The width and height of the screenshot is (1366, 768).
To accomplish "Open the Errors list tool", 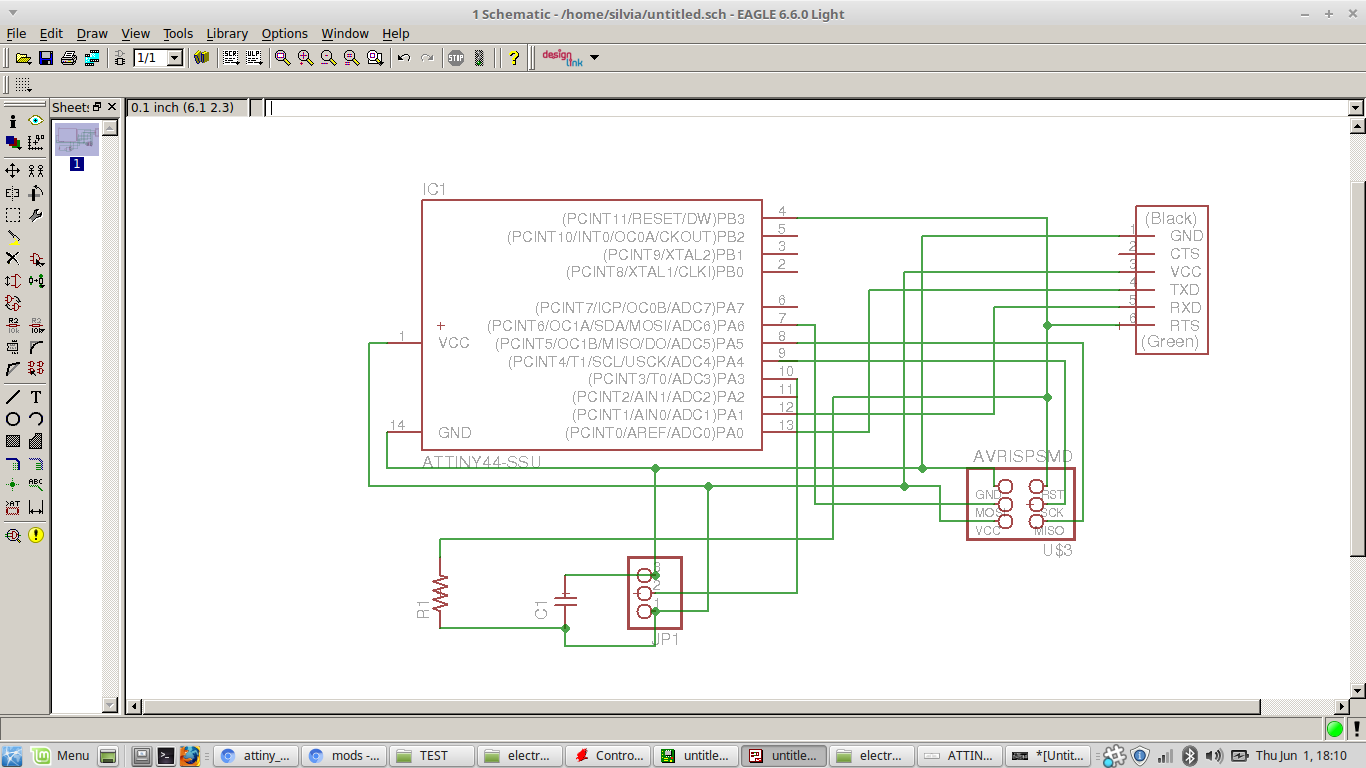I will [36, 535].
